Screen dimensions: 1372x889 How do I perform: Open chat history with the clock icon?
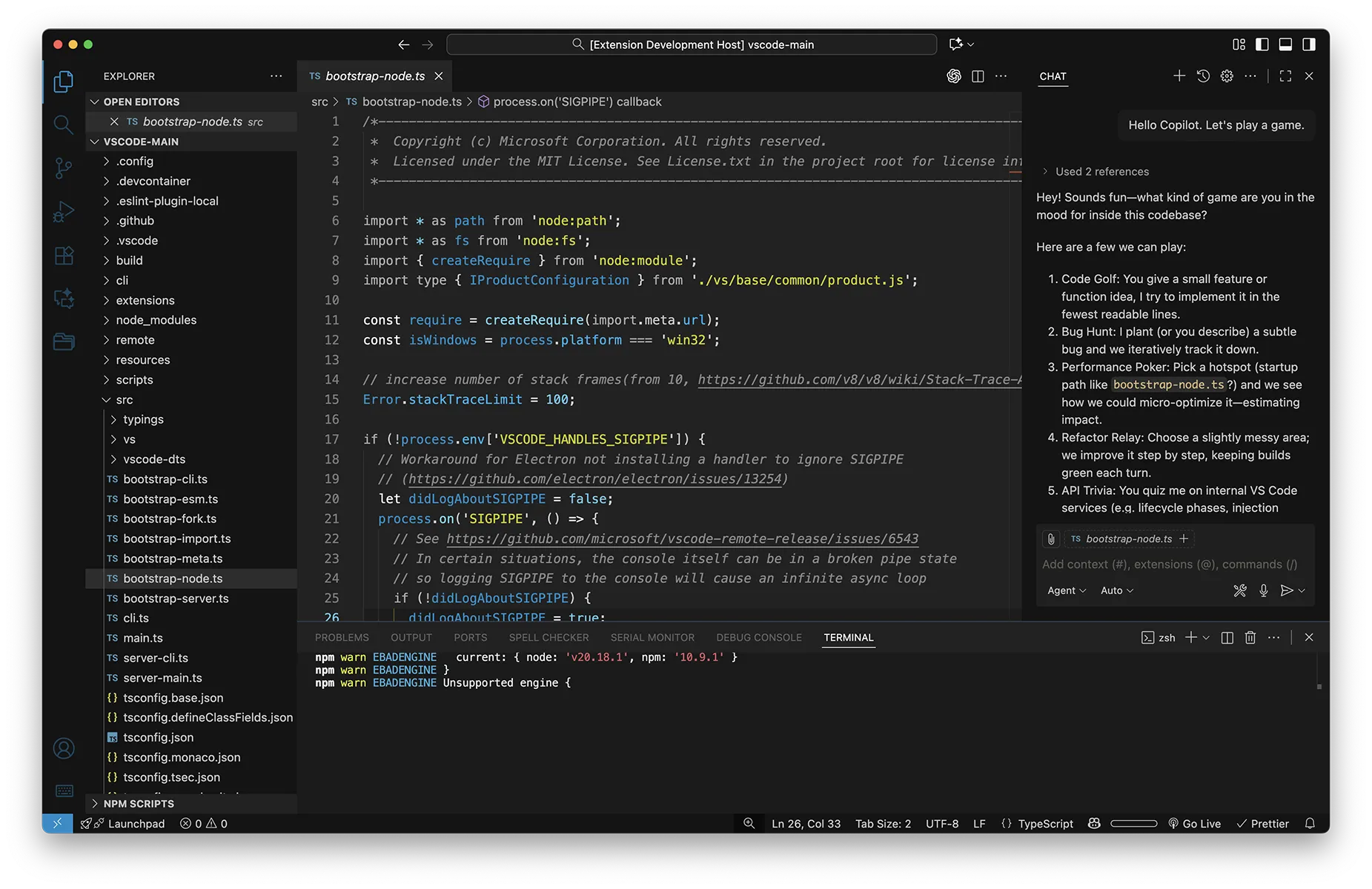[1202, 76]
